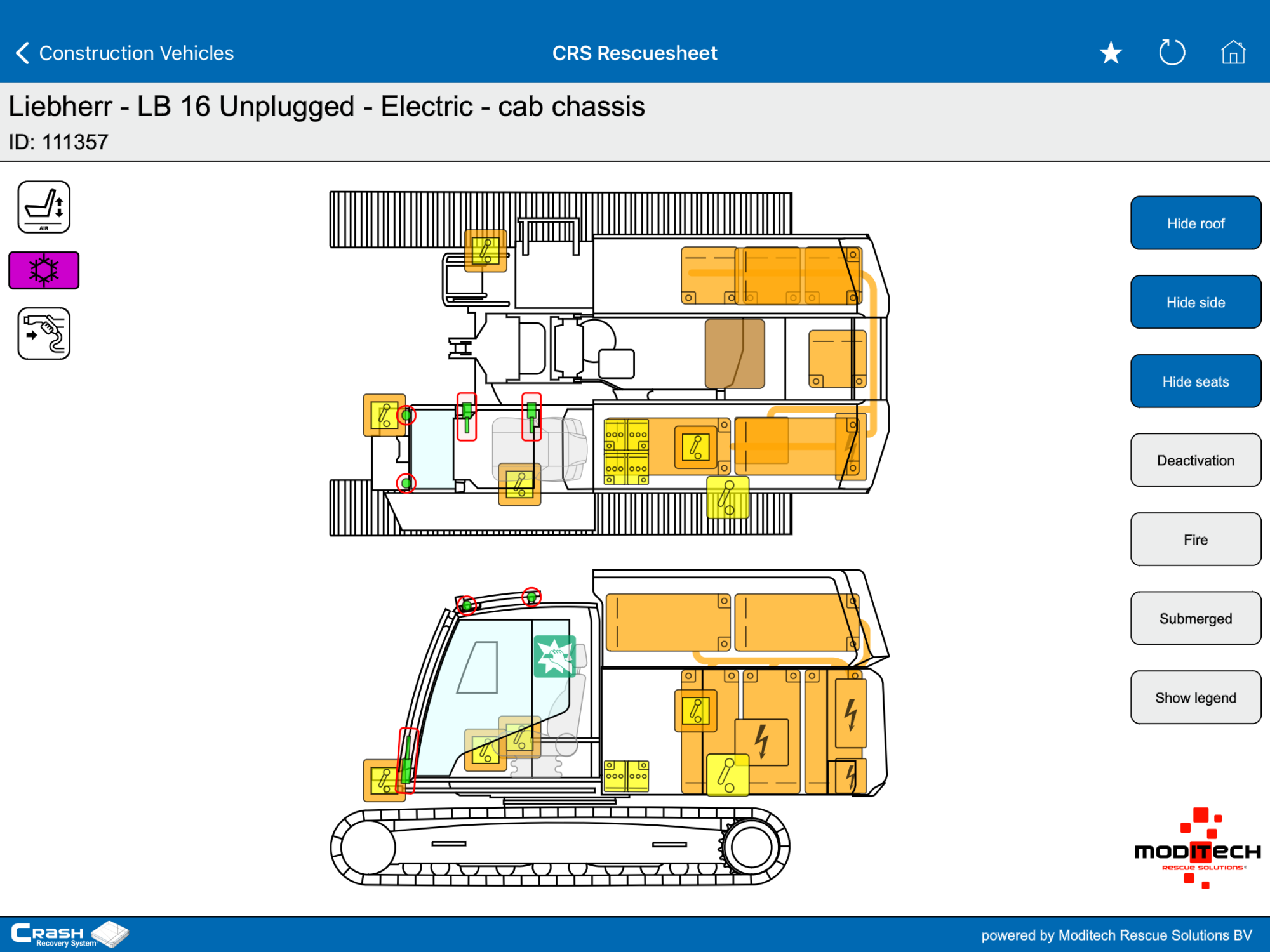Show legend for diagram symbols

tap(1195, 697)
